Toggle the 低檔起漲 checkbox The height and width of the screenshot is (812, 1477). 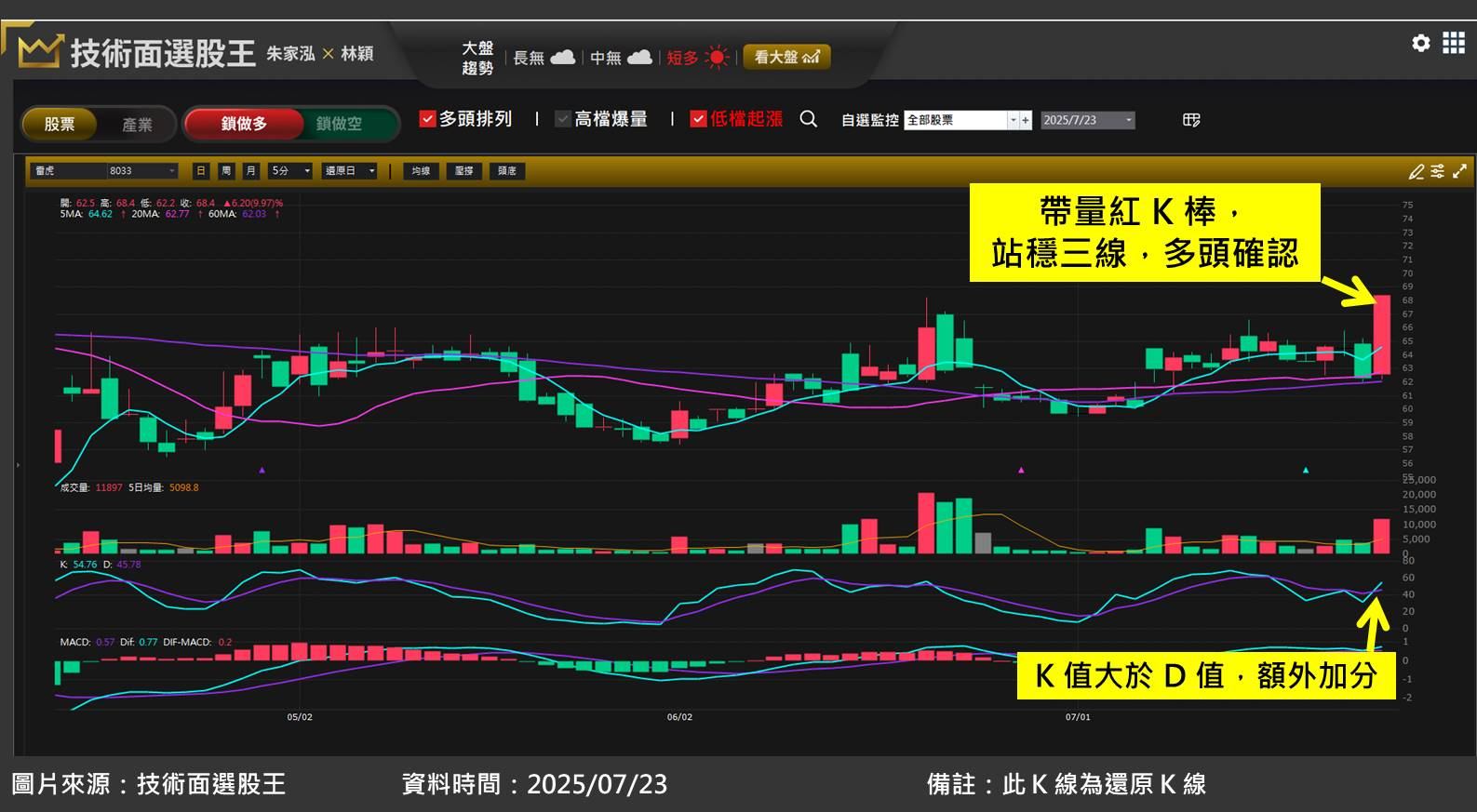(698, 119)
